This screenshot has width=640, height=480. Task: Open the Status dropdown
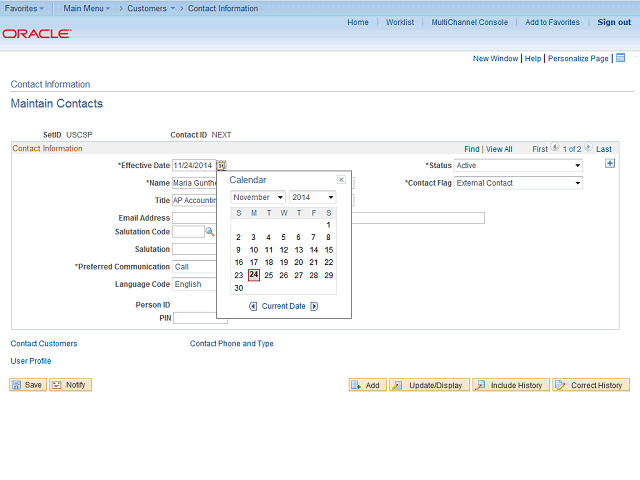click(518, 165)
